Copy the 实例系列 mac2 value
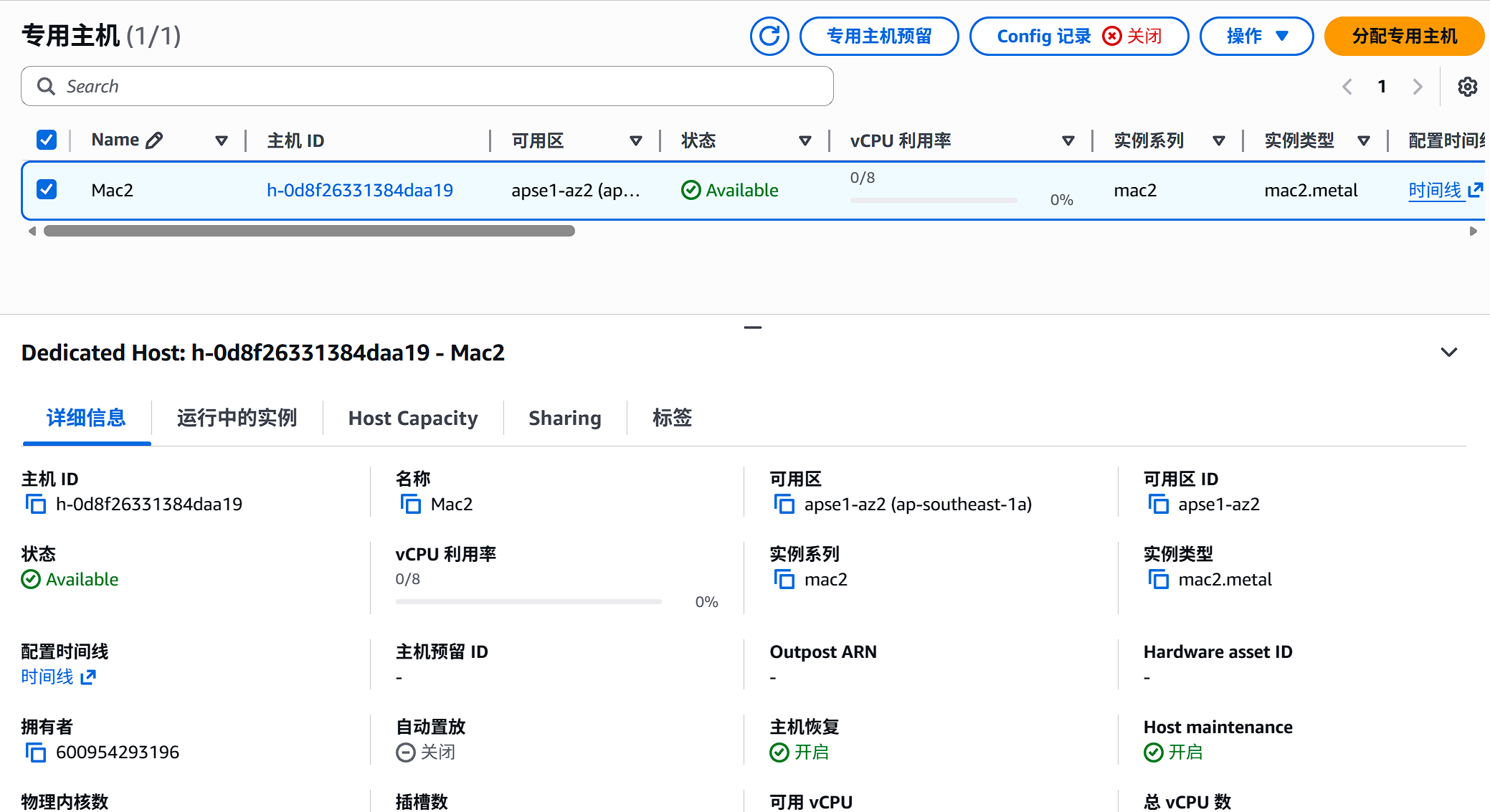Image resolution: width=1490 pixels, height=812 pixels. [784, 580]
